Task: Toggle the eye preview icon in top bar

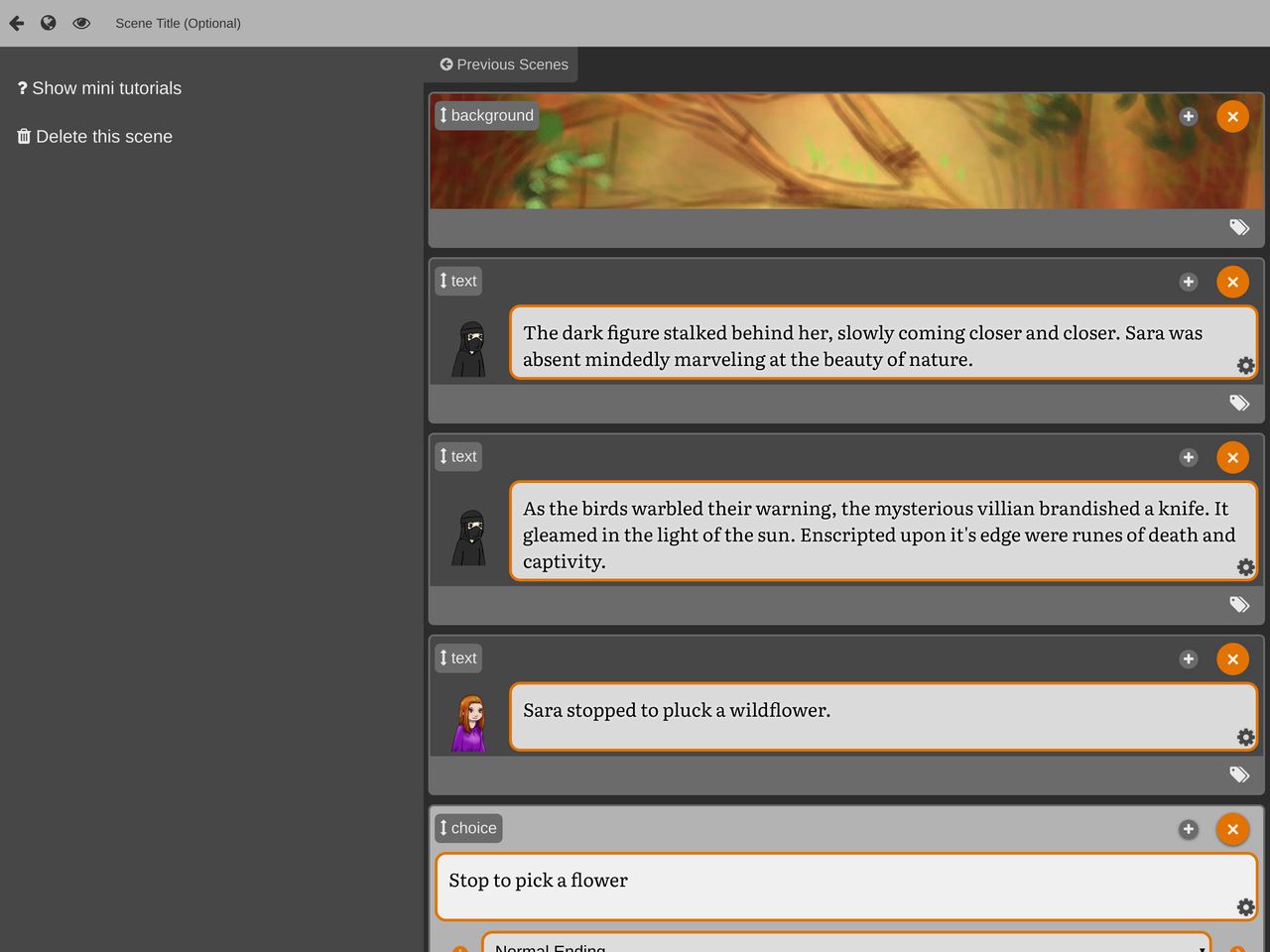Action: (81, 23)
